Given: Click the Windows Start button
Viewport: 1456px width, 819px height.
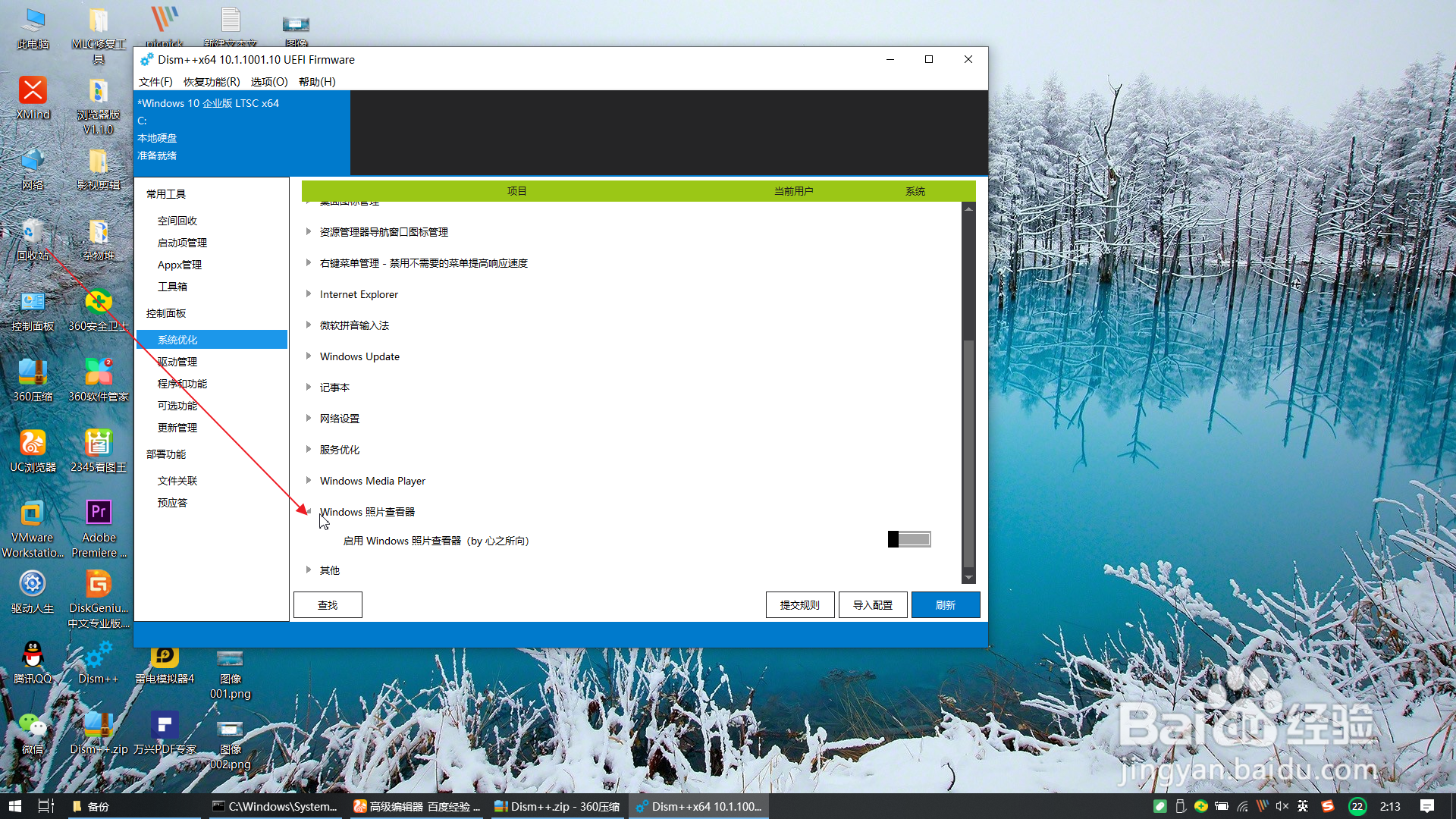Looking at the screenshot, I should click(x=14, y=806).
